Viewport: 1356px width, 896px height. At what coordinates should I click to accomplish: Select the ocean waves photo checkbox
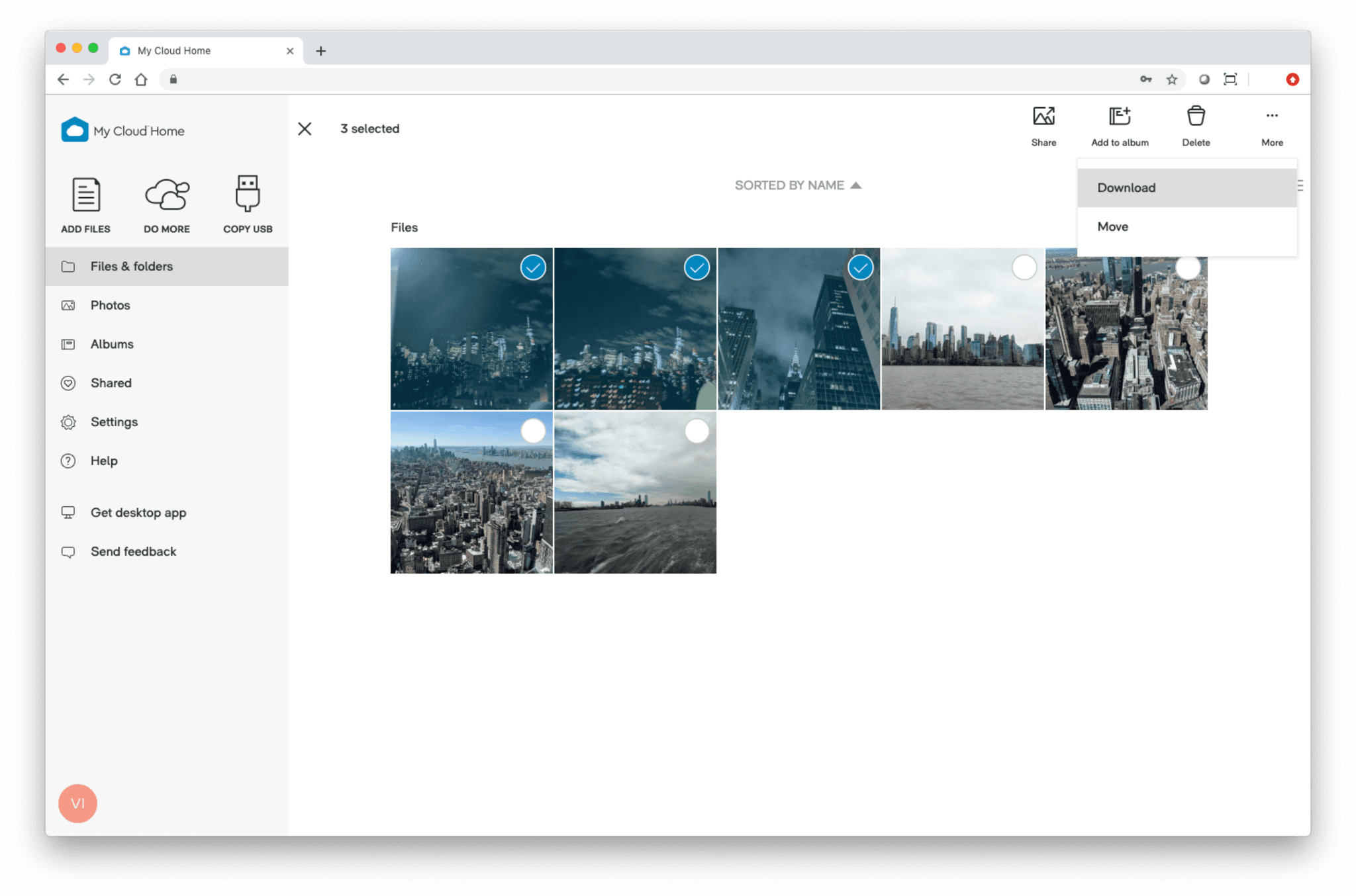(x=697, y=431)
